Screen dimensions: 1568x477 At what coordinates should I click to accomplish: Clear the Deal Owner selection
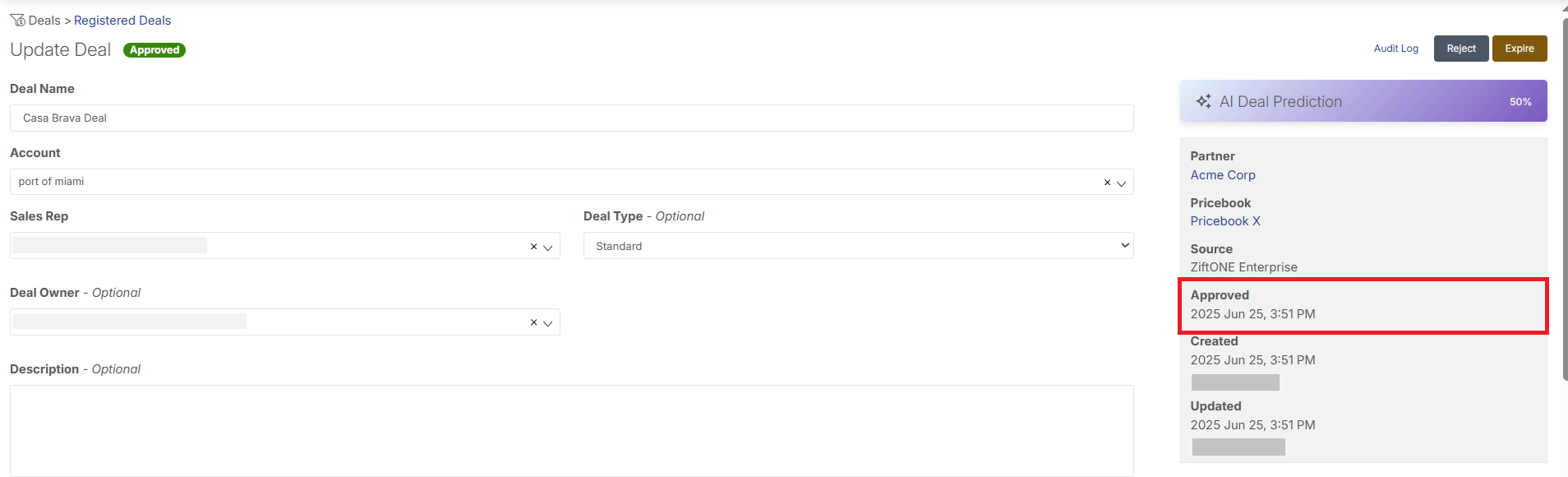[533, 322]
